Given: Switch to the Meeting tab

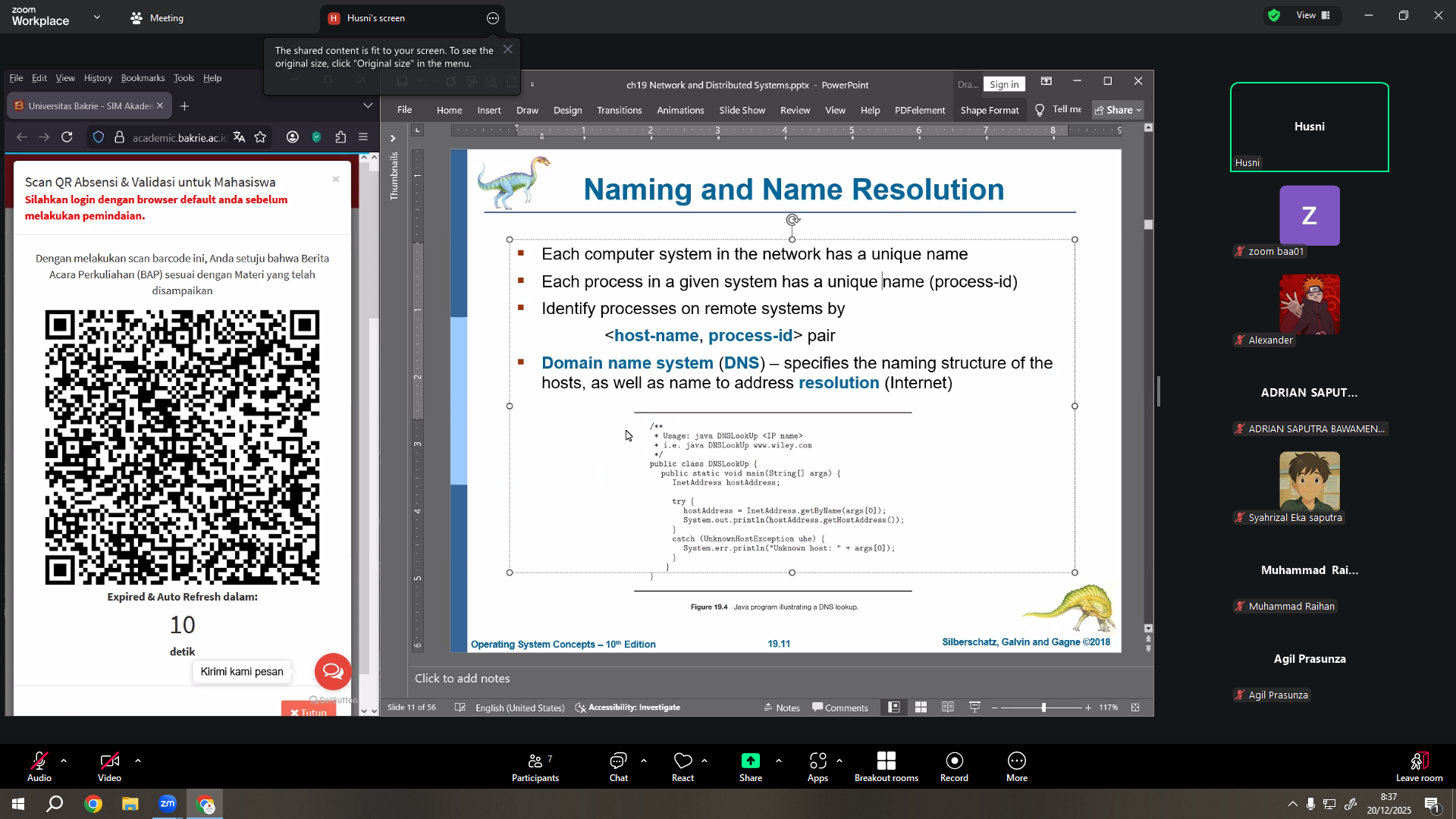Looking at the screenshot, I should coord(157,18).
